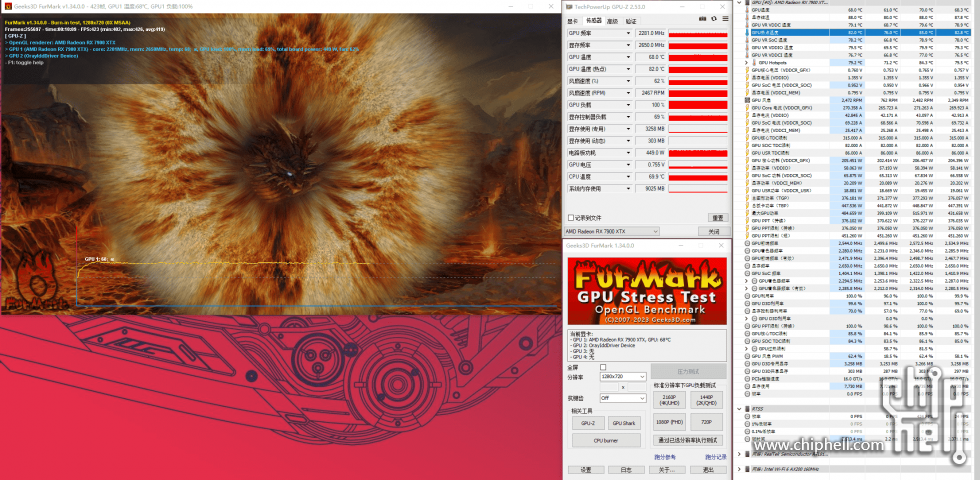Click power icon of 全图形功率 (TGP) row
Image resolution: width=980 pixels, height=480 pixels.
click(748, 198)
